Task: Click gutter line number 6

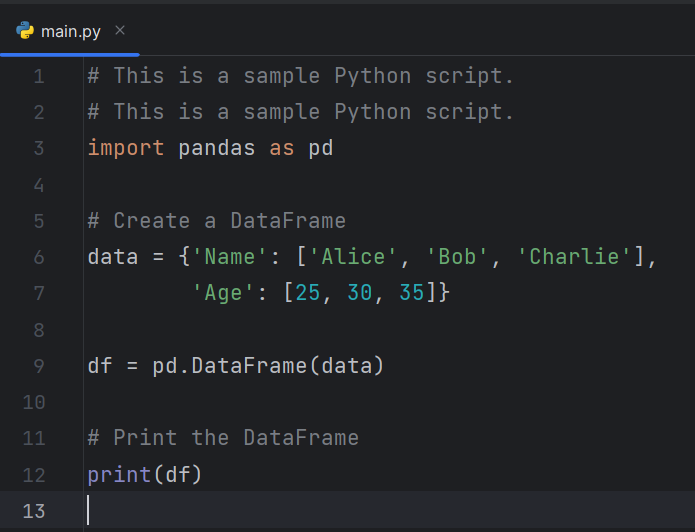Action: [x=38, y=257]
